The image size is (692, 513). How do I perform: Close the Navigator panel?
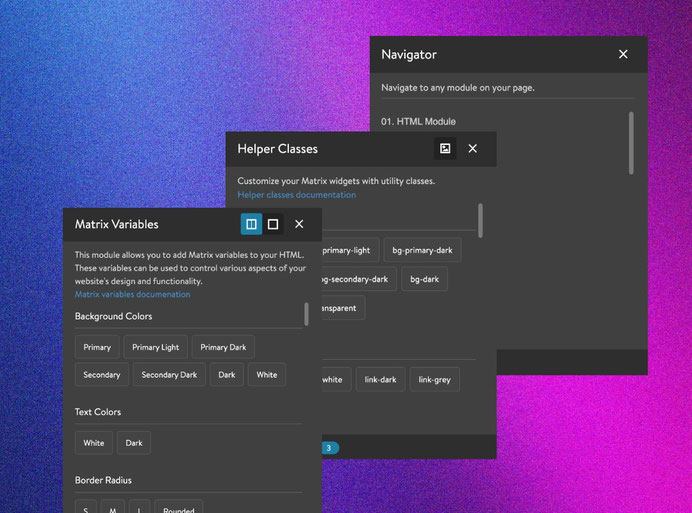tap(623, 54)
